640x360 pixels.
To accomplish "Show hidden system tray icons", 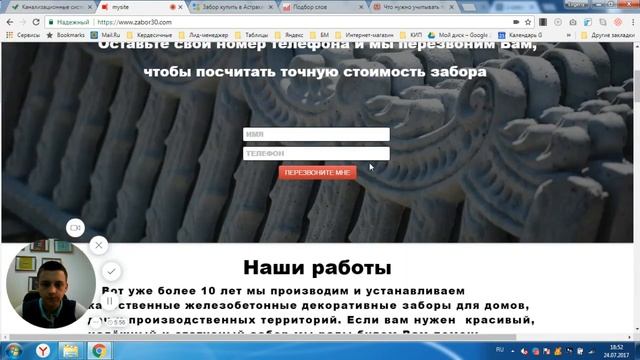I will pyautogui.click(x=513, y=351).
